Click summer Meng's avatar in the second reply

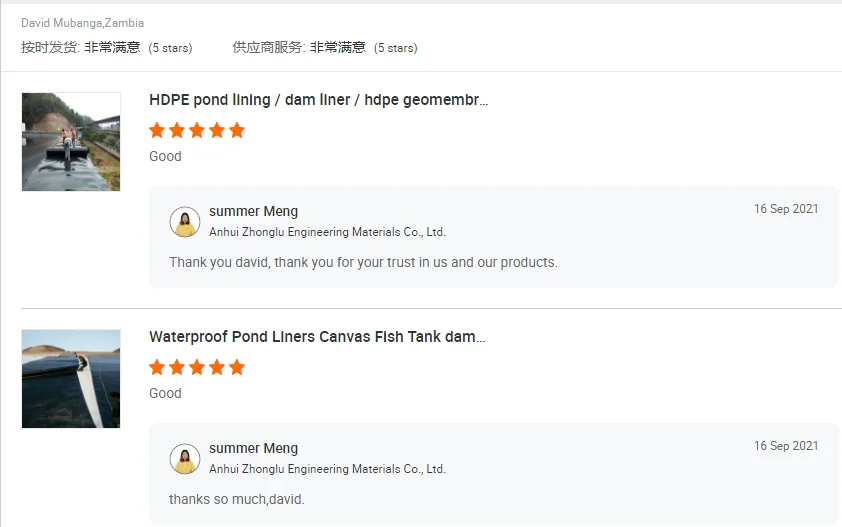(x=185, y=459)
